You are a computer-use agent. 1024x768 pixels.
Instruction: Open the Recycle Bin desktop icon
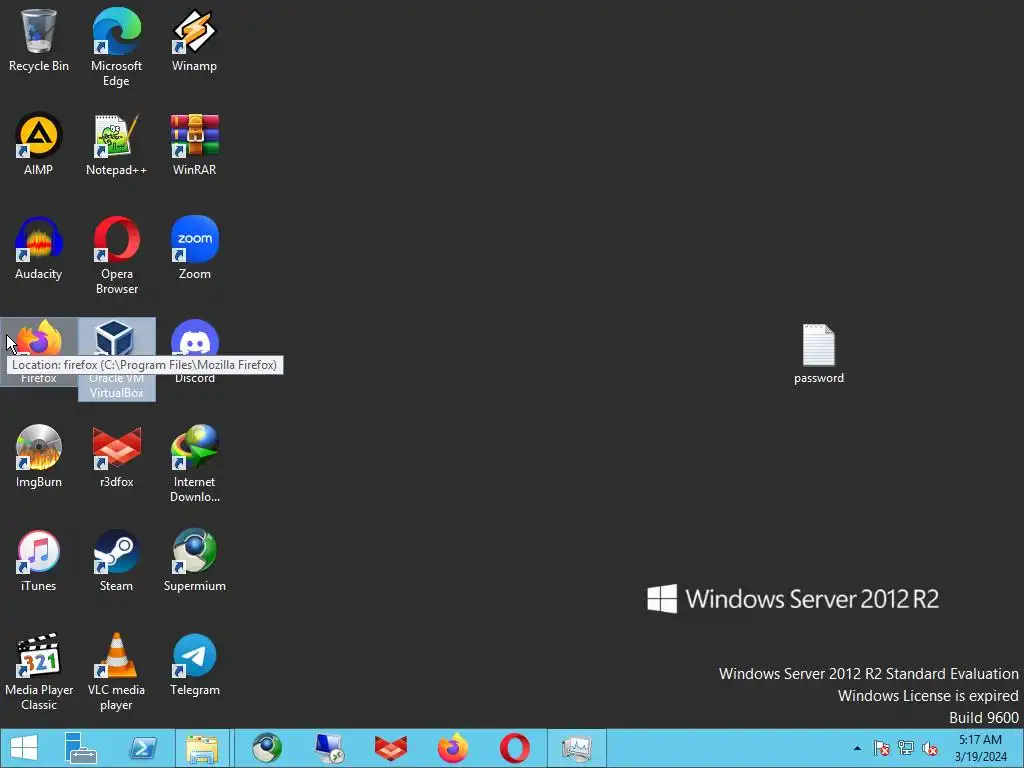pos(39,40)
